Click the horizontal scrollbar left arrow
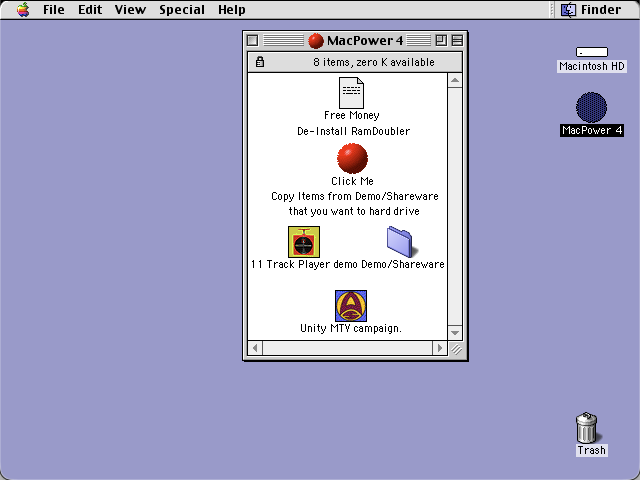Screen dimensions: 640x480 [255, 348]
